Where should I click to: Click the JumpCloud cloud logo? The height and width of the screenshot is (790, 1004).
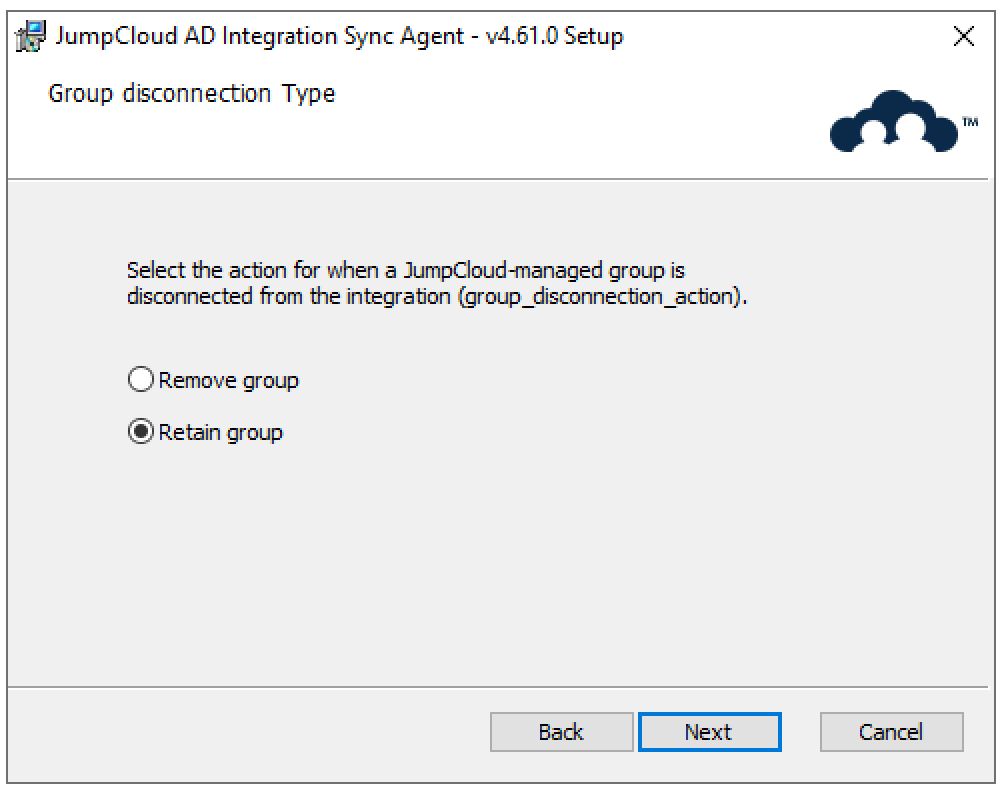coord(893,123)
